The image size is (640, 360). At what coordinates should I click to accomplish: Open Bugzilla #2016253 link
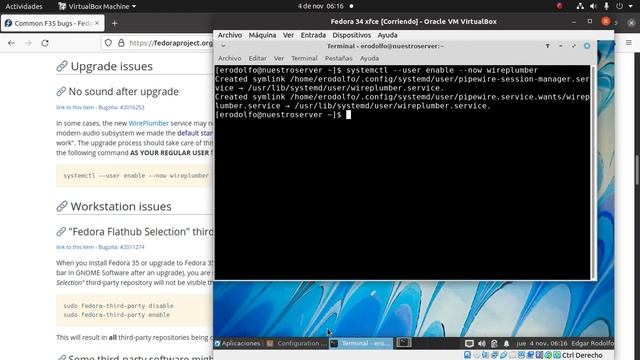pos(121,107)
